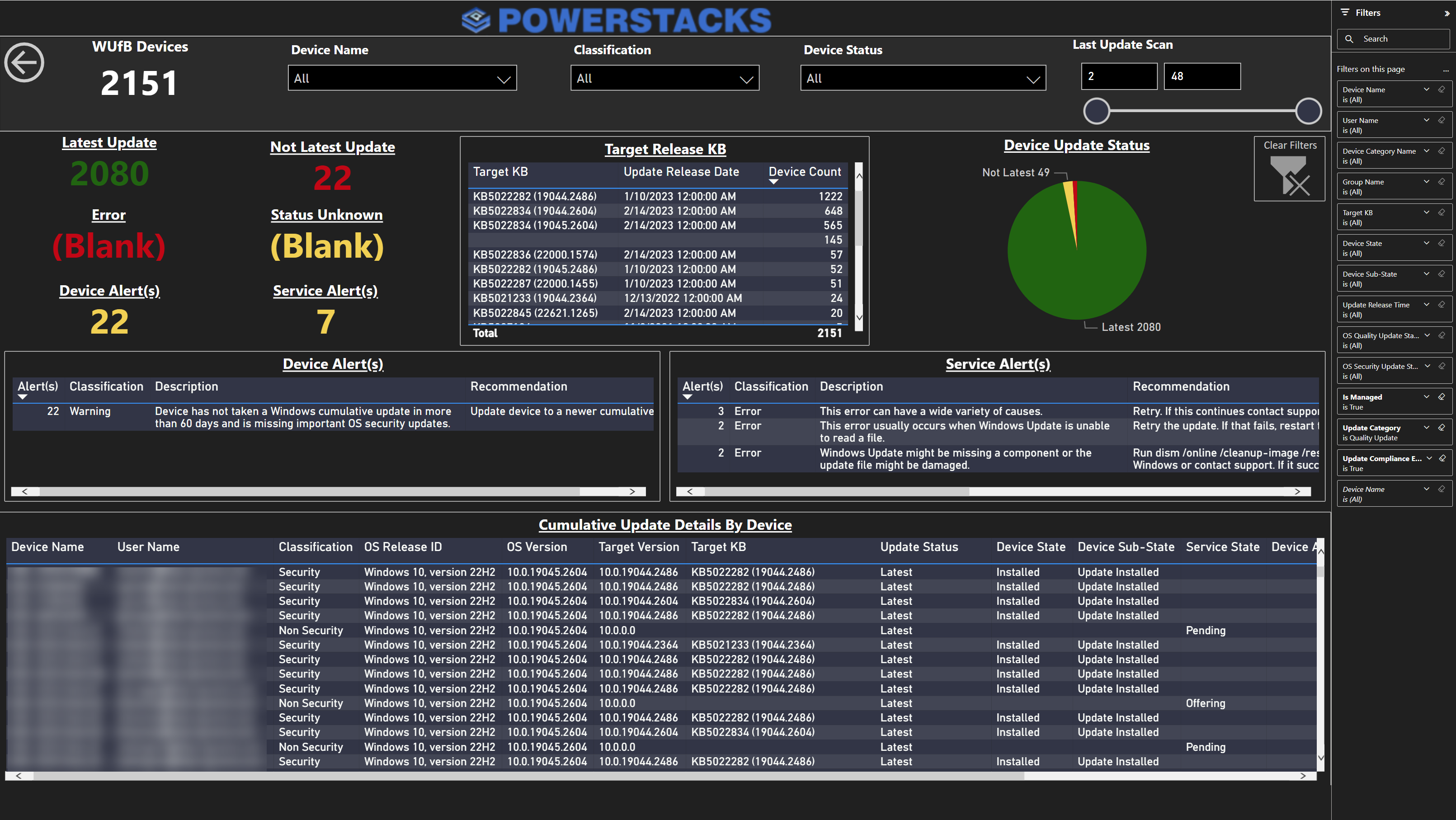Expand the User Name filter card chevron

pyautogui.click(x=1427, y=120)
